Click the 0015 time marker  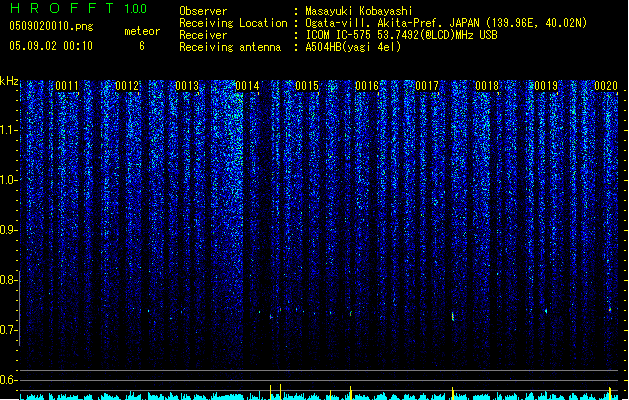click(x=307, y=86)
